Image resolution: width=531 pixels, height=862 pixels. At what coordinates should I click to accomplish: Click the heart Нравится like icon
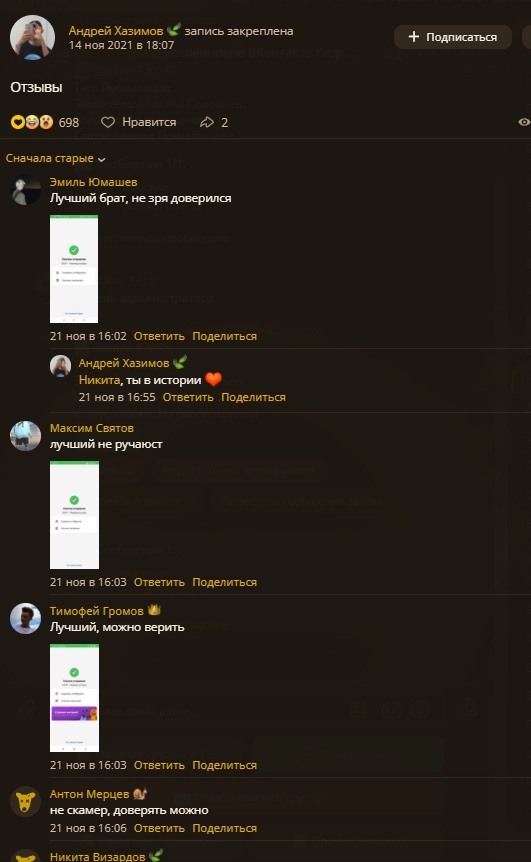[108, 122]
